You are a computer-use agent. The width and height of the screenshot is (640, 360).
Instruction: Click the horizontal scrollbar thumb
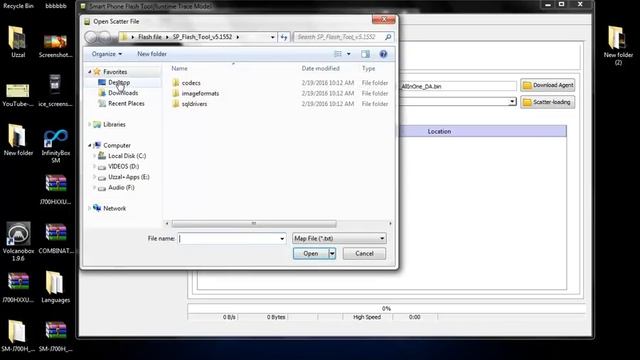(254, 224)
